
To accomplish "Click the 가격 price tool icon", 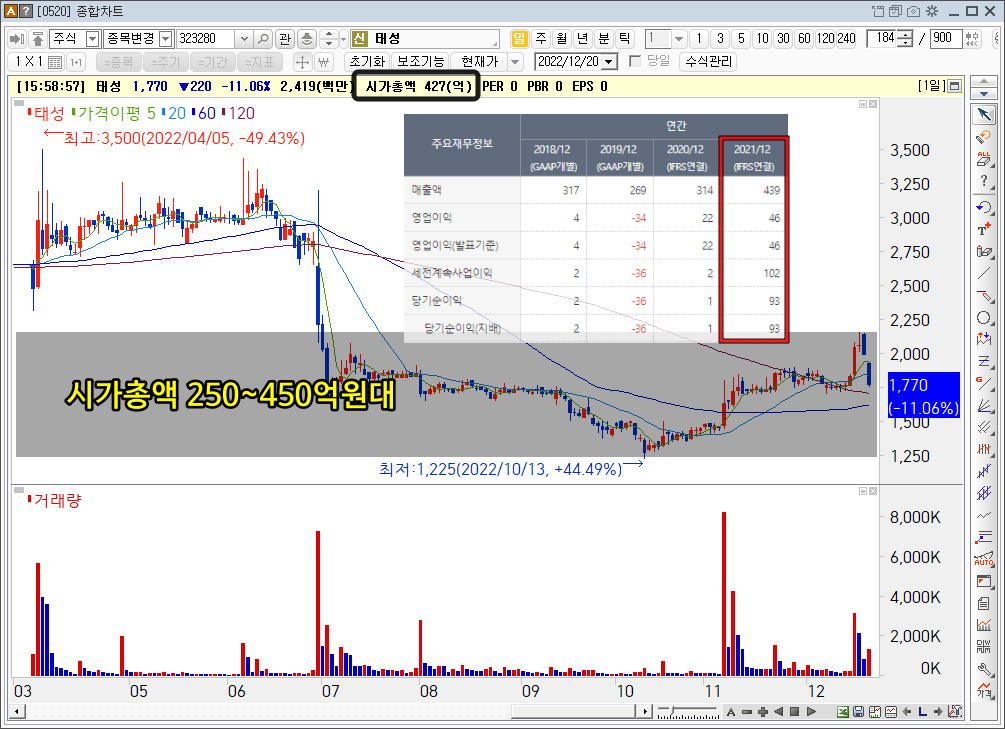I will click(984, 691).
